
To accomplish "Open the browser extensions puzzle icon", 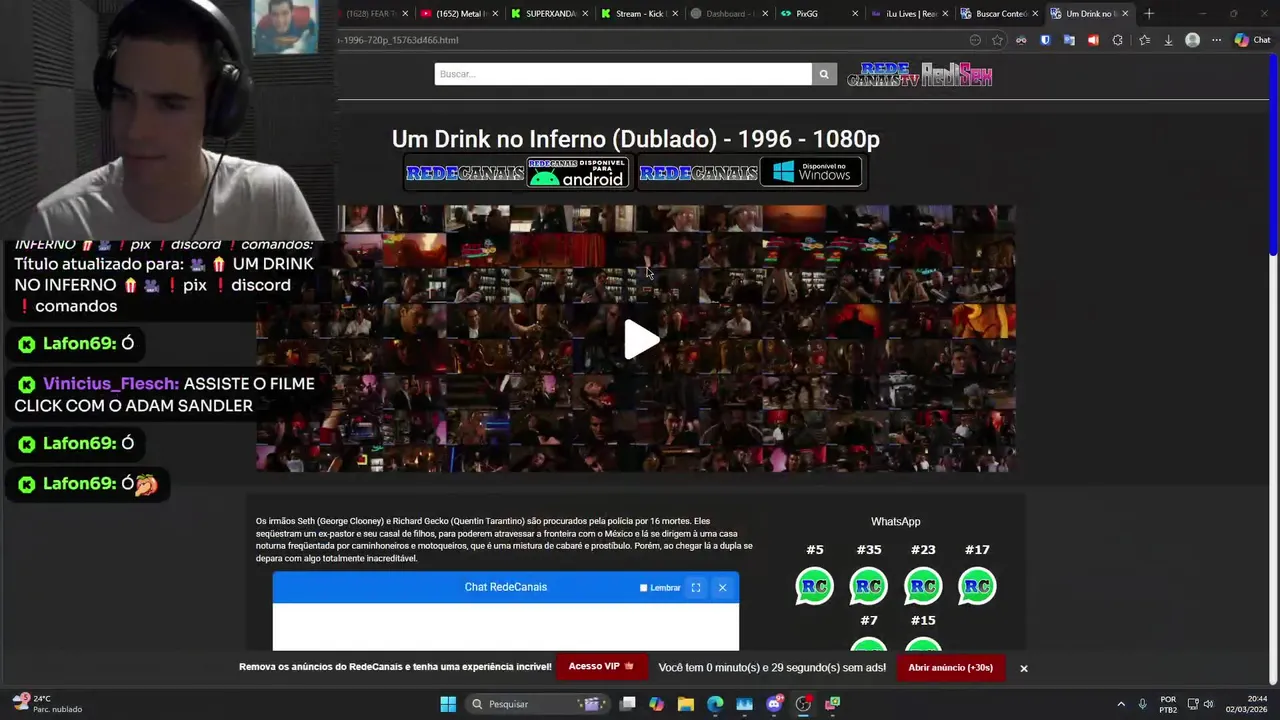I will (x=1117, y=40).
